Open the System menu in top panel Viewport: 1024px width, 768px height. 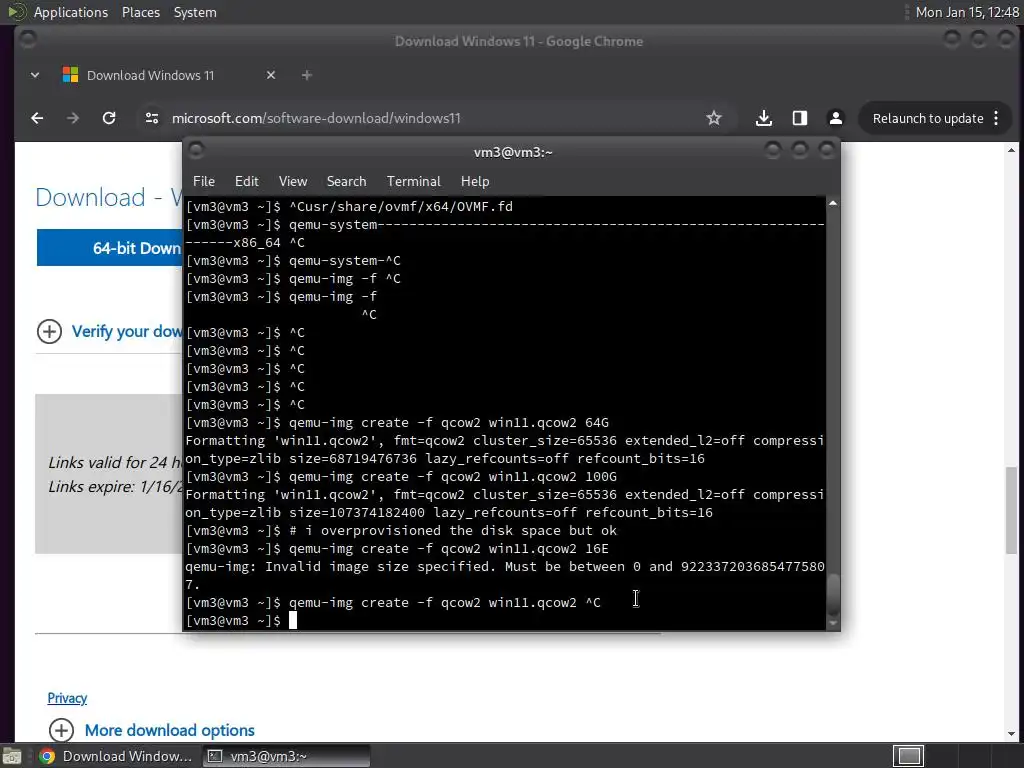click(x=195, y=12)
